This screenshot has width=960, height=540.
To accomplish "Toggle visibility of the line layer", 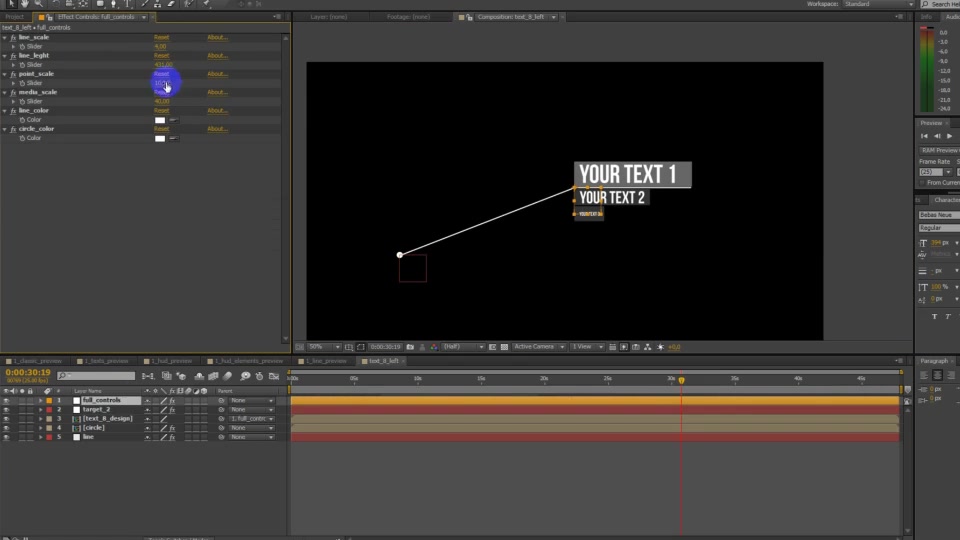I will 6,437.
